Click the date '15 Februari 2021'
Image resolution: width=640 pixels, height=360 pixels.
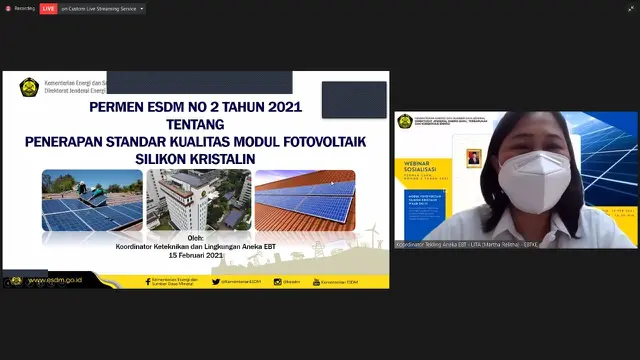point(196,255)
